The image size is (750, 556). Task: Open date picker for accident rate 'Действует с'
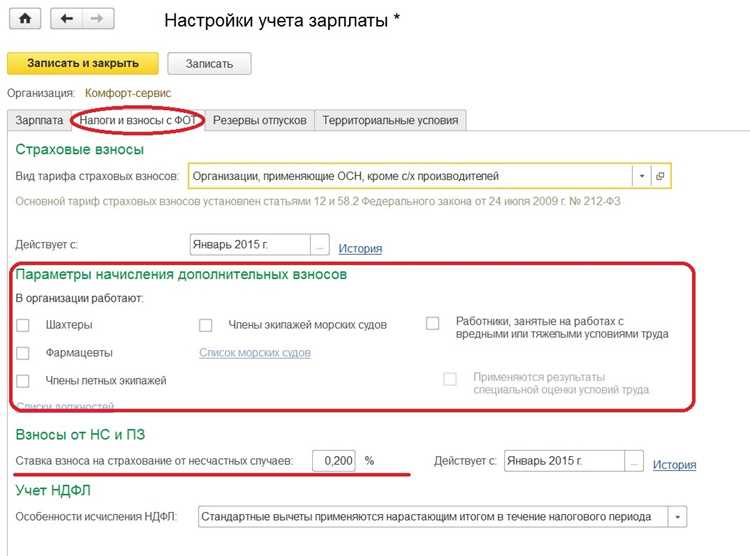(634, 461)
